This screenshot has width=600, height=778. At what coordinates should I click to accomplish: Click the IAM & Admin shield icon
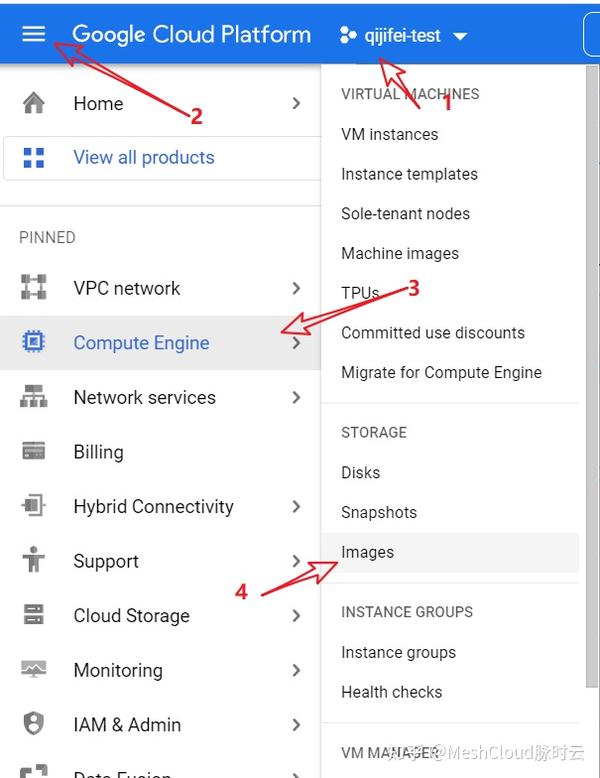click(34, 724)
